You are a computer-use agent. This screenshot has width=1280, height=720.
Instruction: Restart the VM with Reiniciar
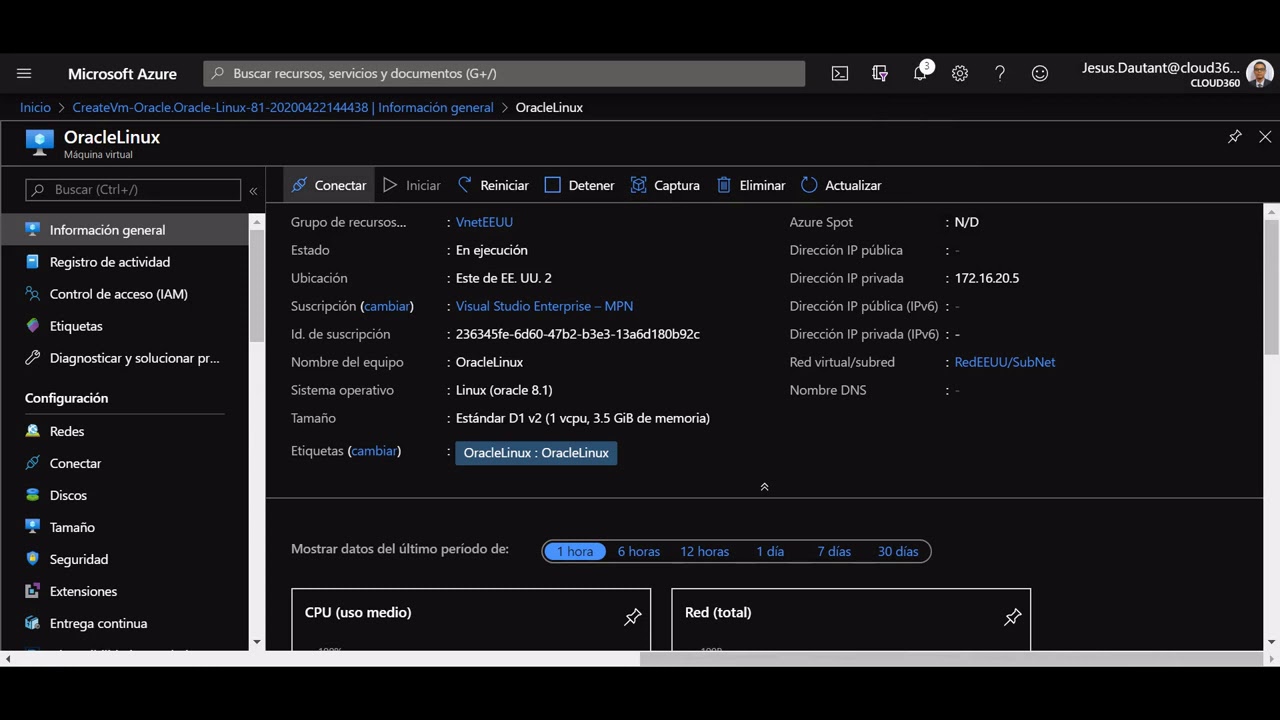point(493,185)
